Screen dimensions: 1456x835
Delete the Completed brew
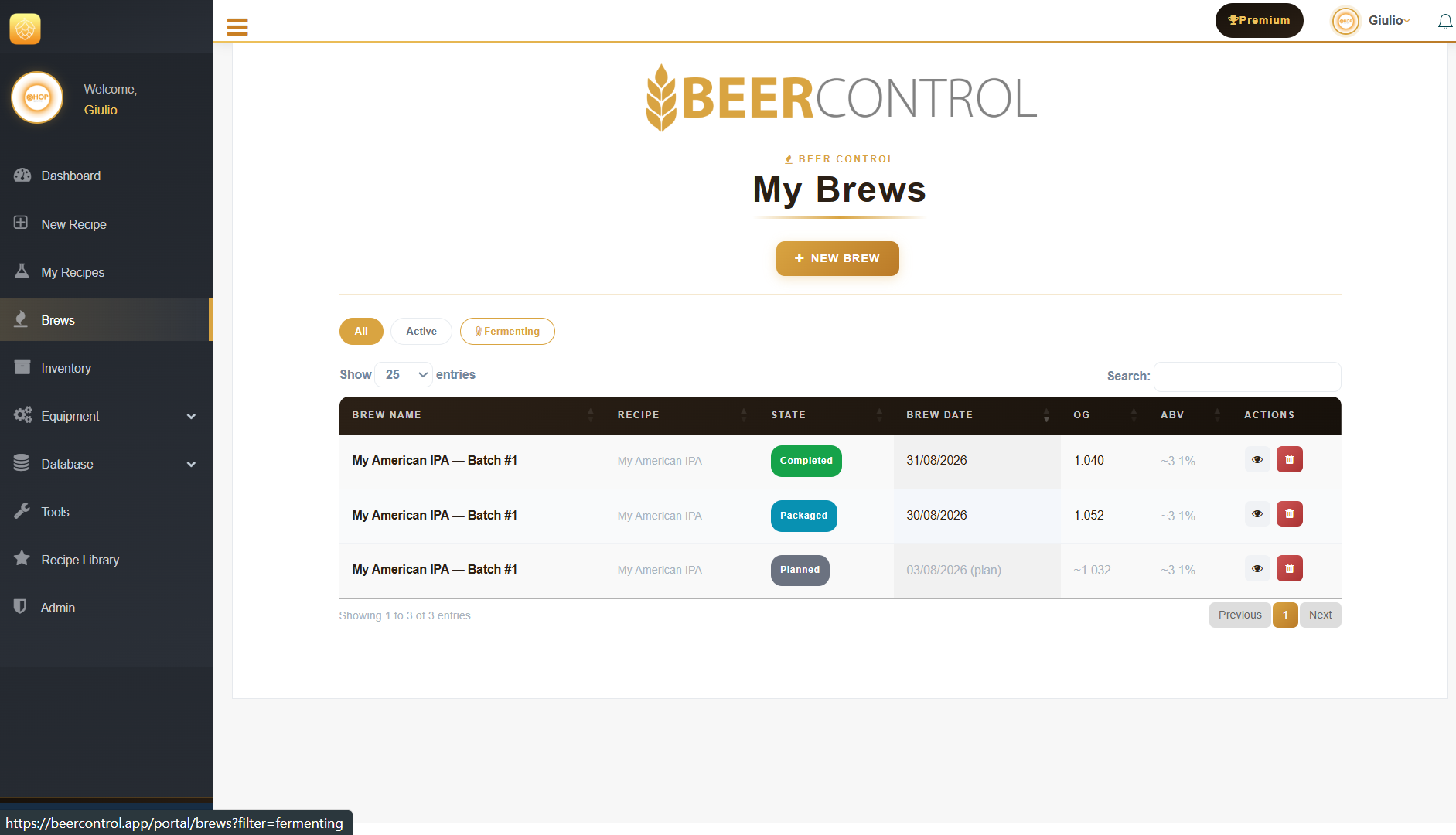point(1289,459)
